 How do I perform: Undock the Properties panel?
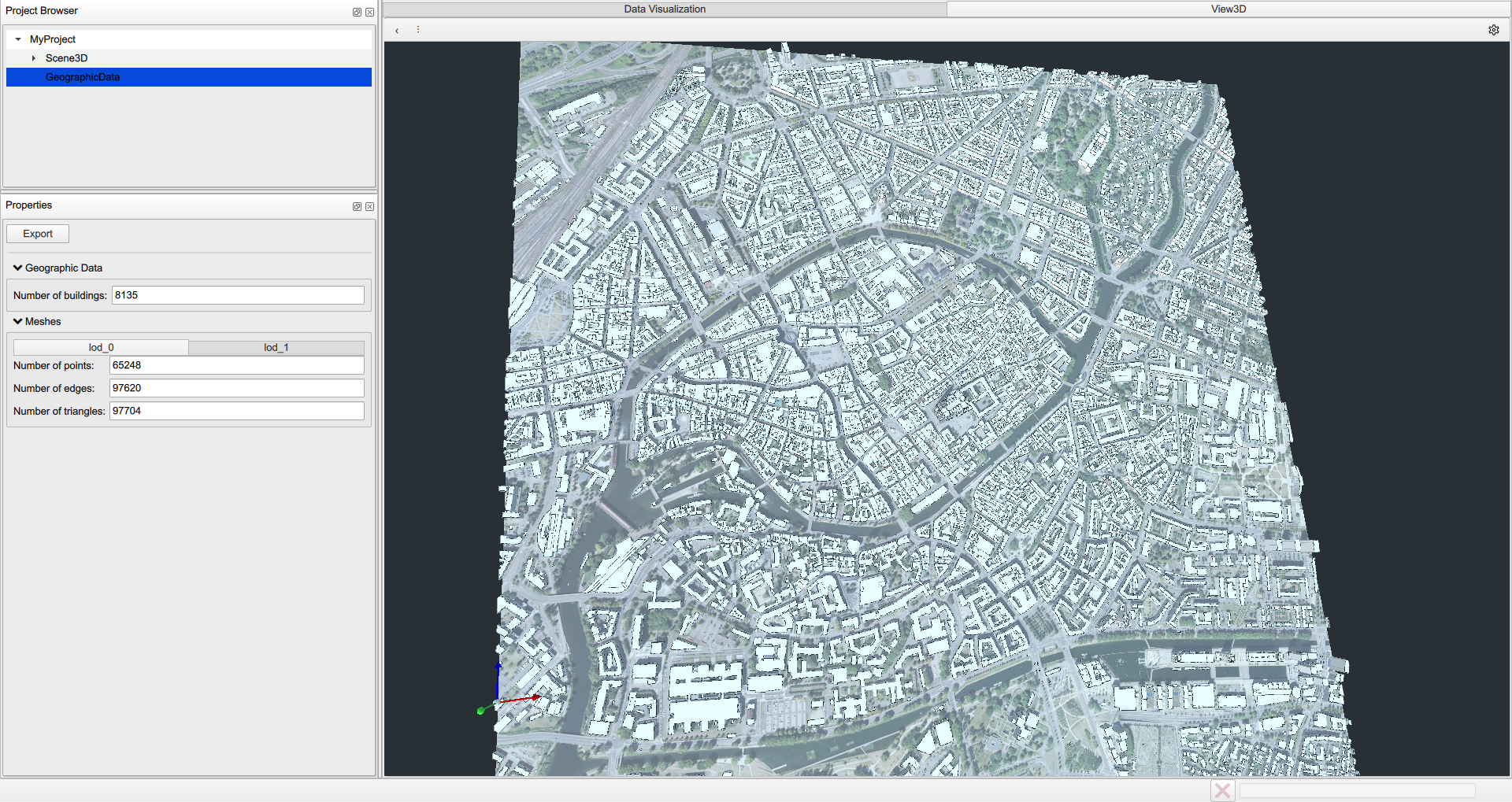(357, 206)
